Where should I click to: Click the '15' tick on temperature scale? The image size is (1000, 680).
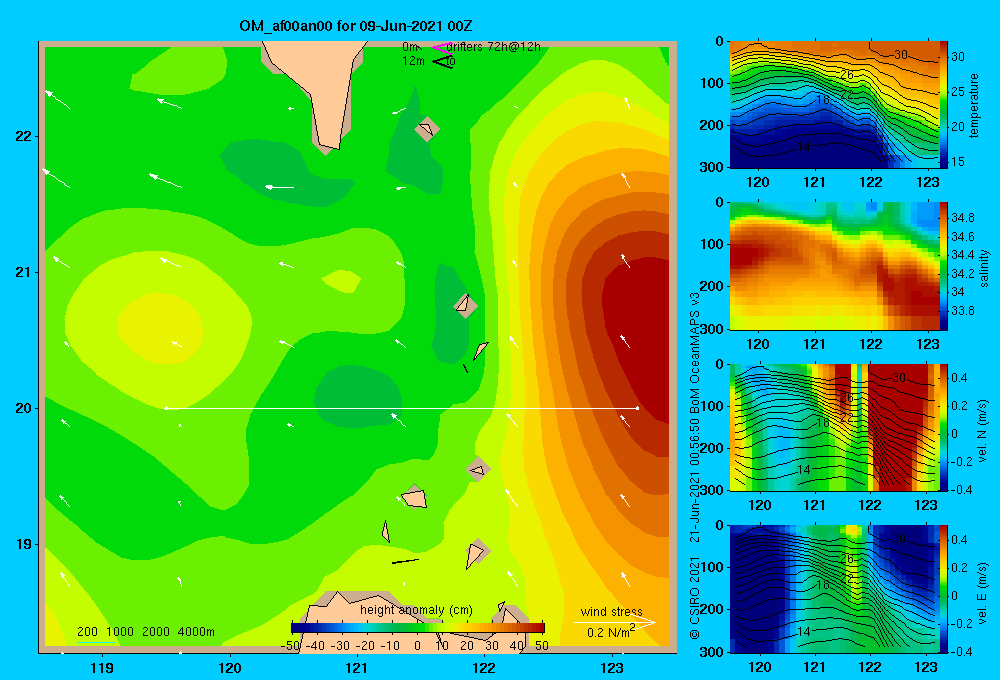pos(957,161)
